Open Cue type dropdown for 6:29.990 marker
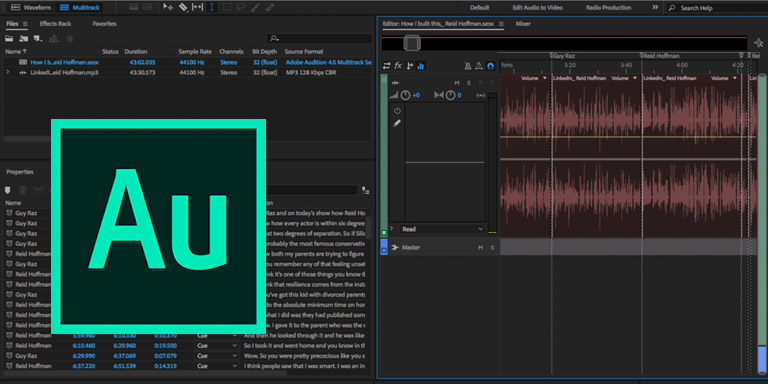Viewport: 768px width, 384px height. point(216,356)
